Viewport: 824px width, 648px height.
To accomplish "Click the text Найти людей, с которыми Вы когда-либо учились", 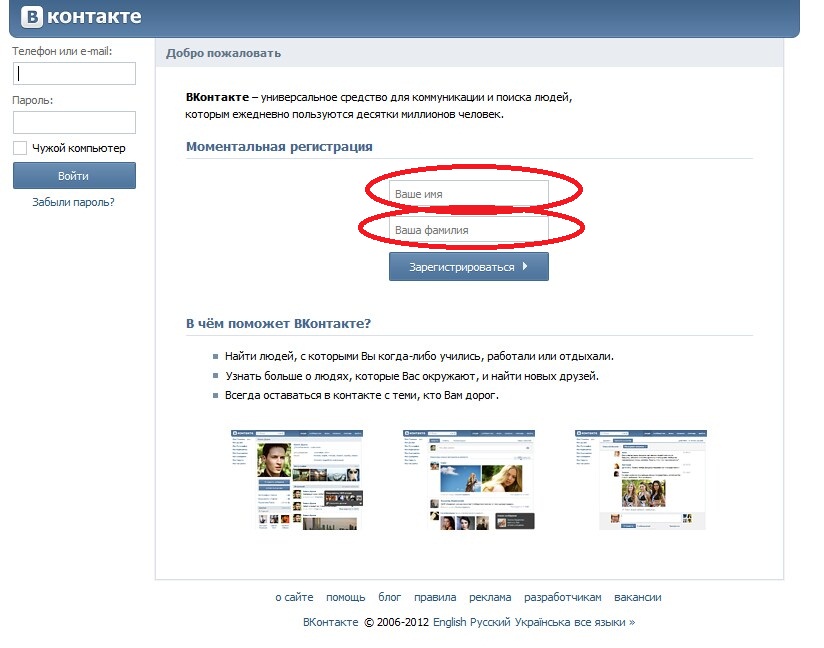I will [x=354, y=356].
